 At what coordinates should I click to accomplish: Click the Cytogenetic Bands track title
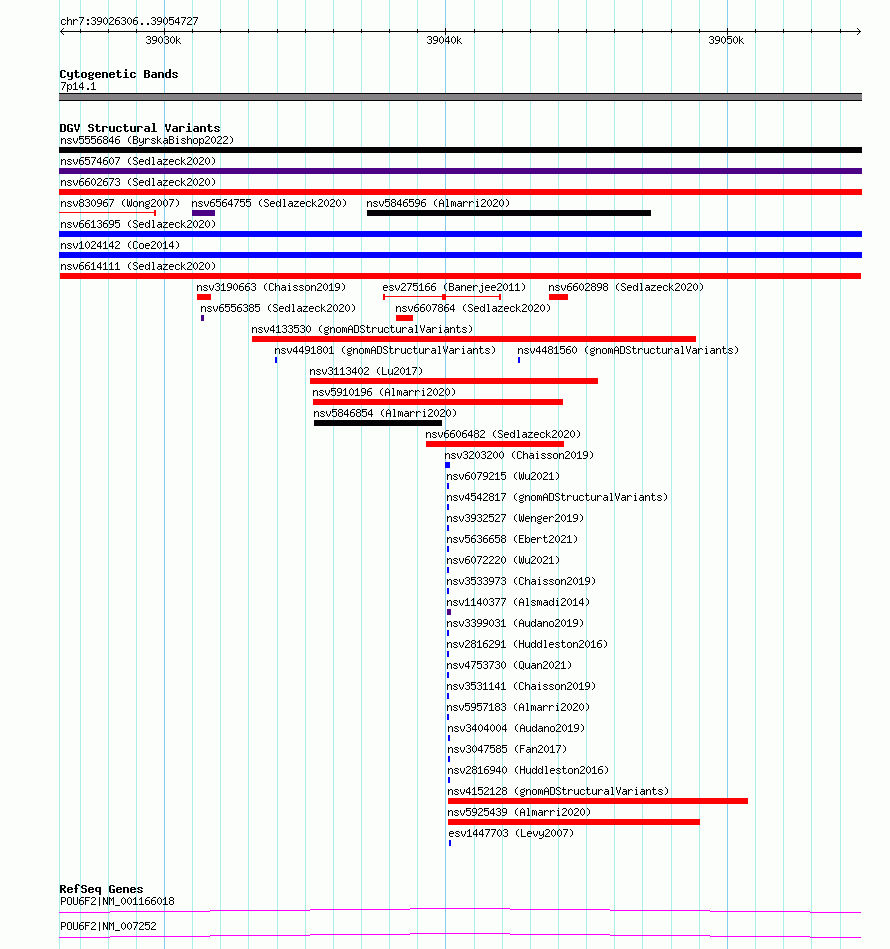point(119,74)
